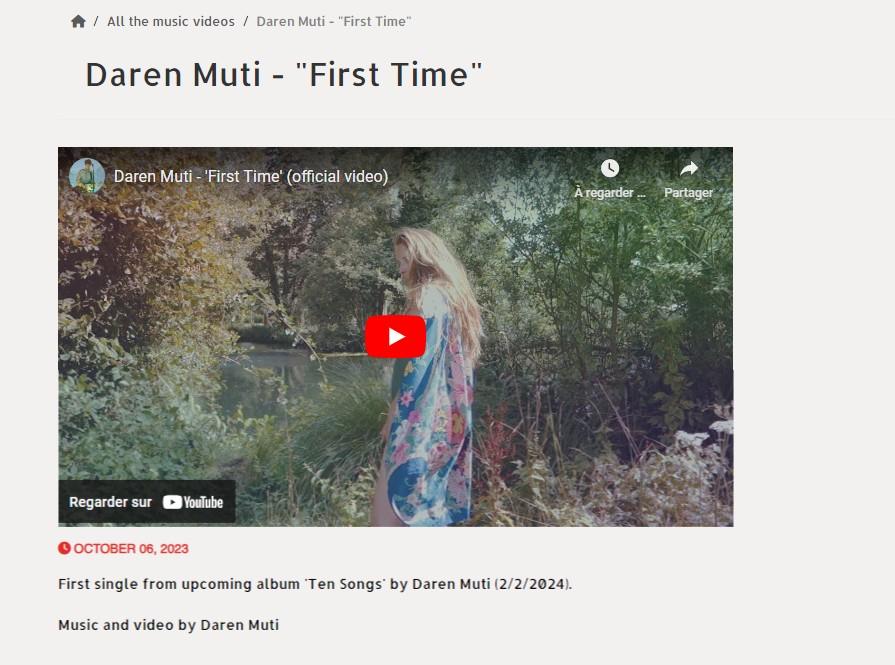Open the 'All the music videos' breadcrumb
The width and height of the screenshot is (895, 665).
pos(171,22)
